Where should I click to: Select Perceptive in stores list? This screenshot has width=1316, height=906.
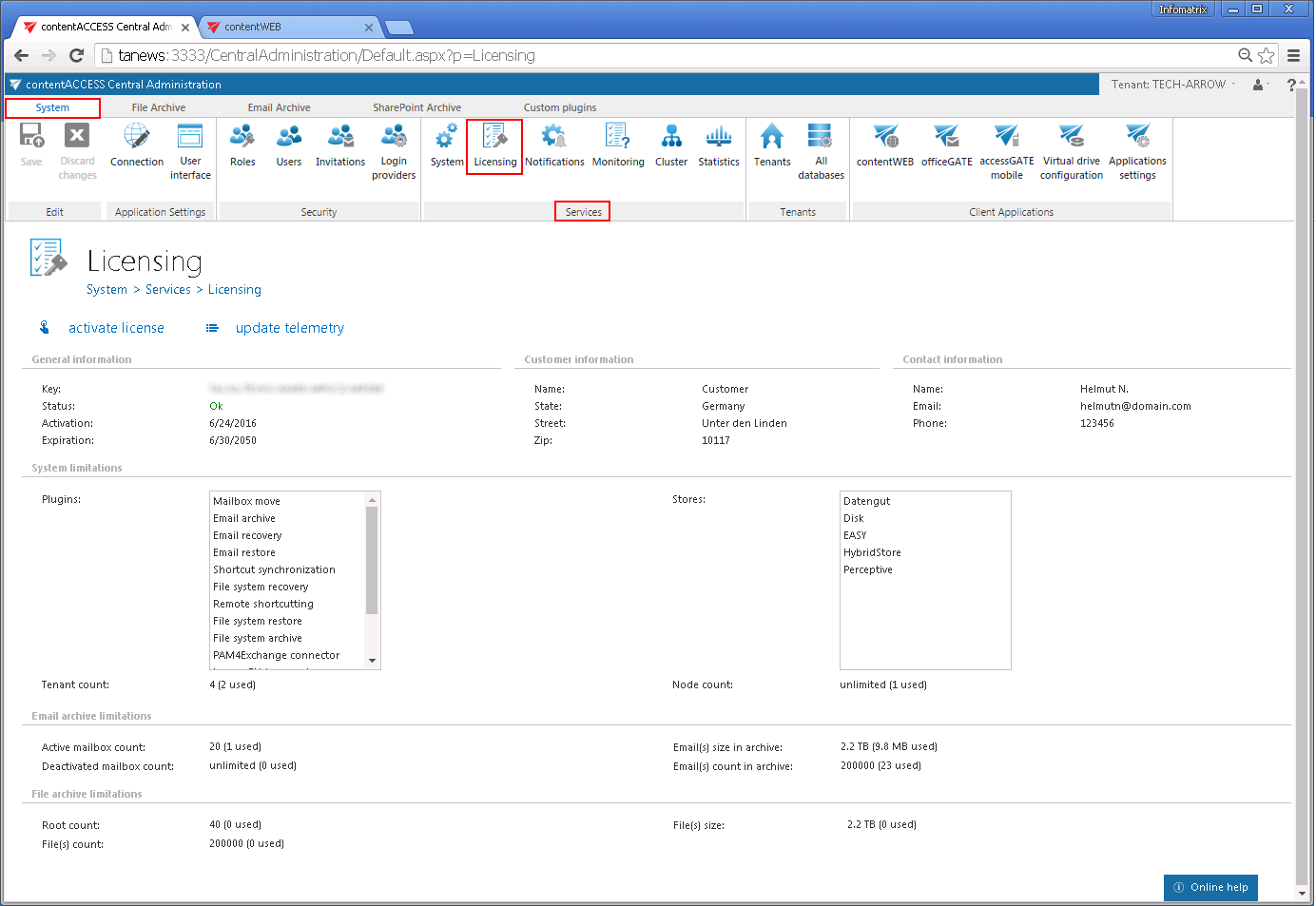[867, 569]
